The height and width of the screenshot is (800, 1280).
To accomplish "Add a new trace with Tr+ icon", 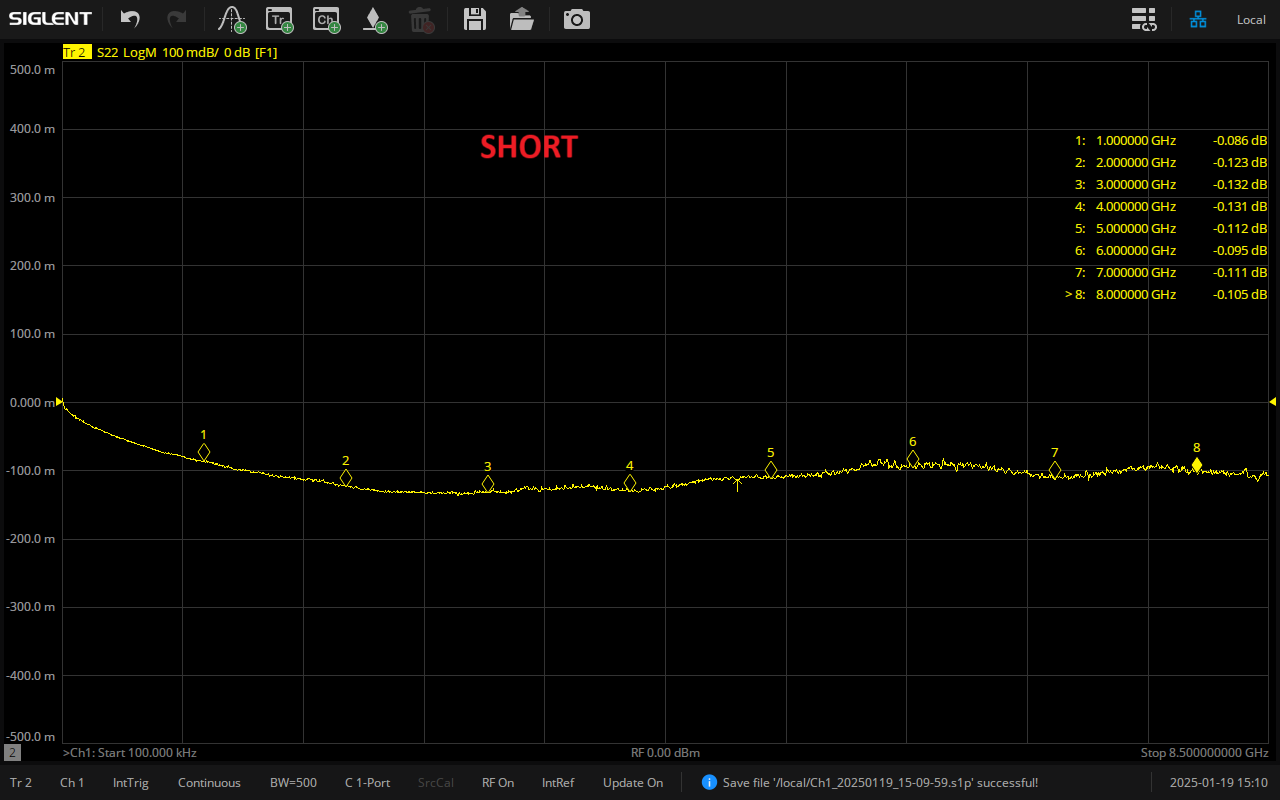I will click(x=280, y=19).
